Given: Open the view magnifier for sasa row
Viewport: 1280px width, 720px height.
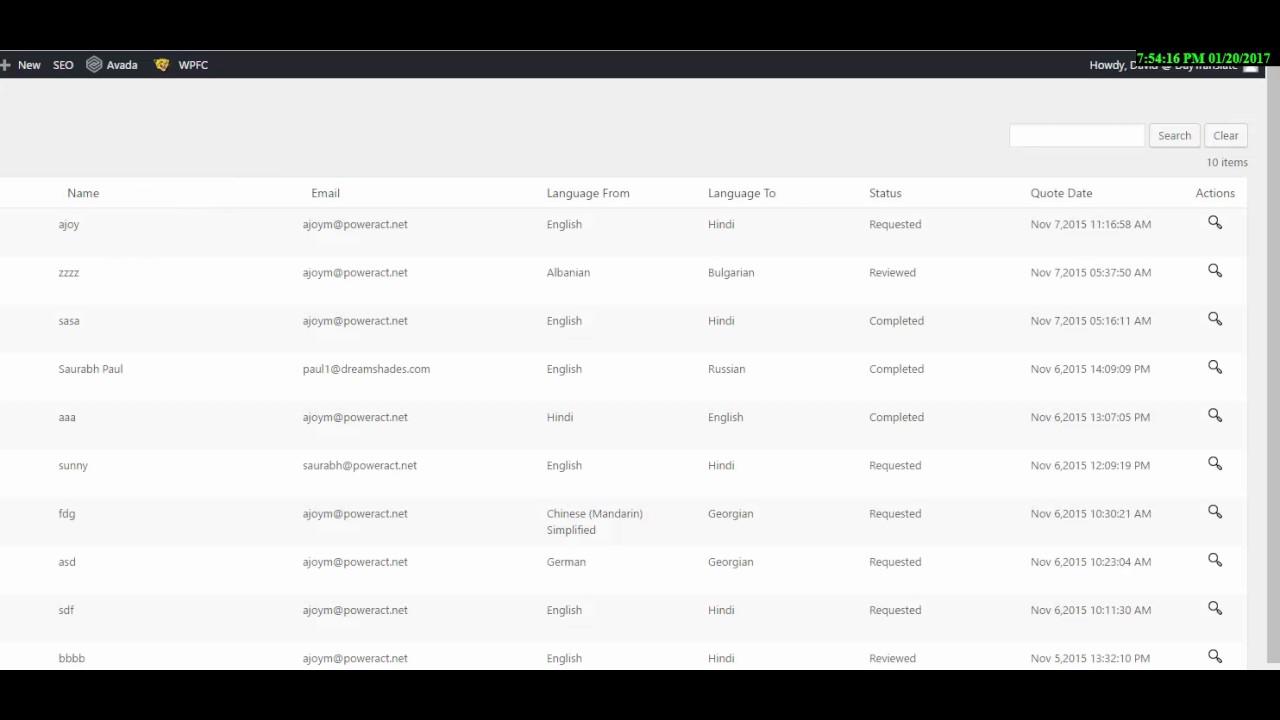Looking at the screenshot, I should (1215, 319).
